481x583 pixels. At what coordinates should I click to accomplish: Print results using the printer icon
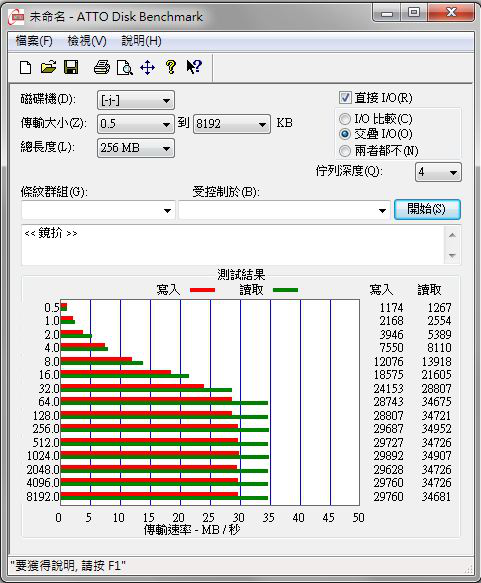[x=101, y=67]
